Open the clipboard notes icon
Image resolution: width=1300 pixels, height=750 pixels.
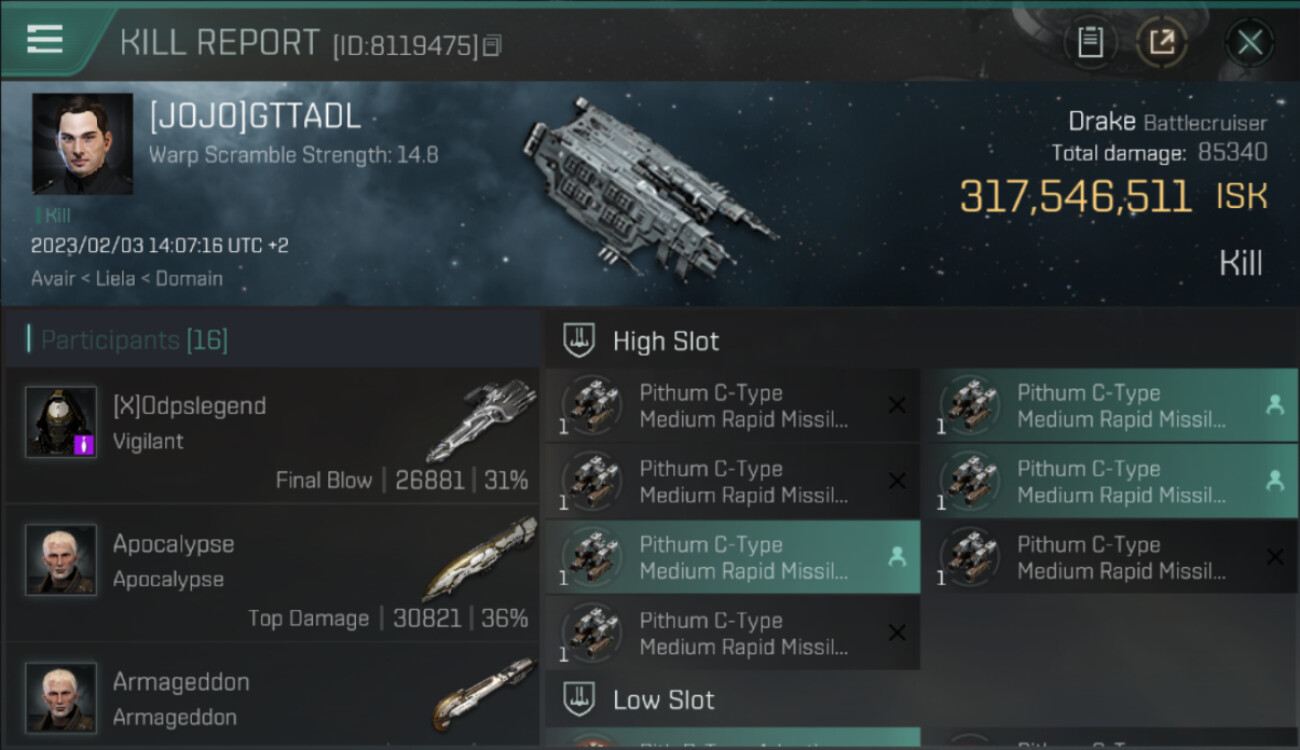click(1090, 42)
